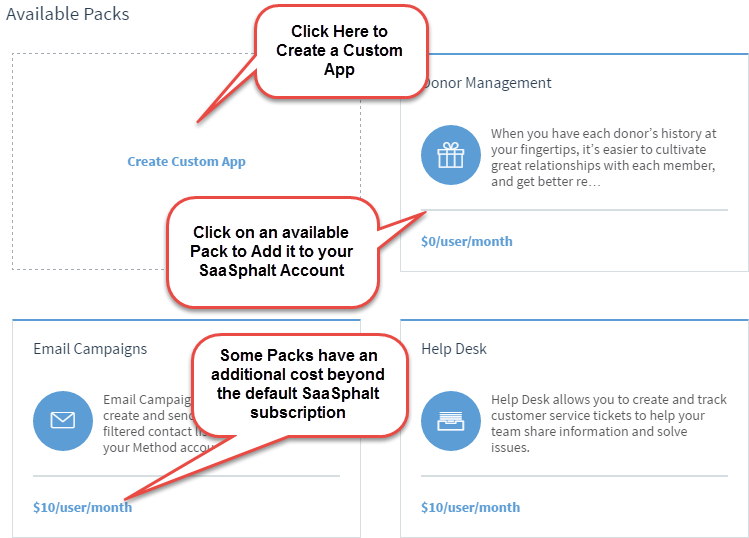Click Help Desk $10/user/month price
The image size is (749, 538).
[471, 507]
